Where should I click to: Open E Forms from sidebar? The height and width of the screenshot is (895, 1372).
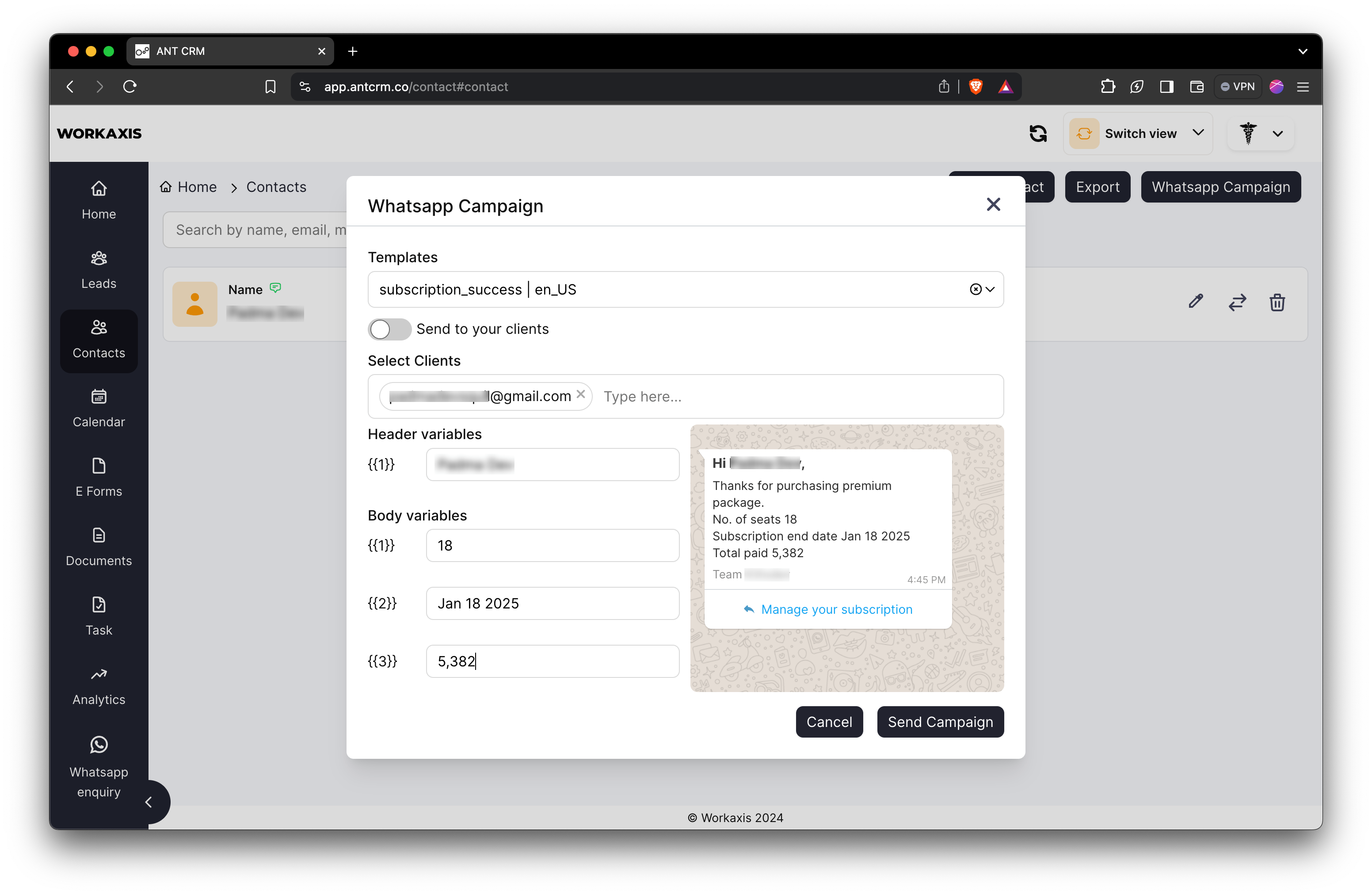(x=99, y=478)
